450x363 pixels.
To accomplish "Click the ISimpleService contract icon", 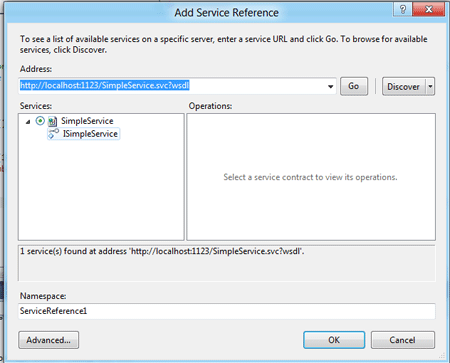I will pos(53,134).
